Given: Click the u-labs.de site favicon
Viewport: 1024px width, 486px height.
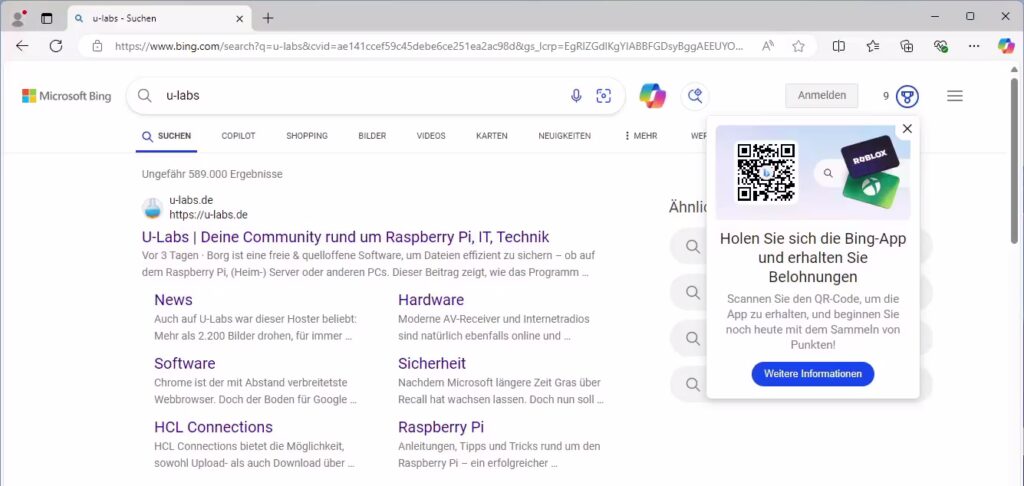Looking at the screenshot, I should coord(152,208).
